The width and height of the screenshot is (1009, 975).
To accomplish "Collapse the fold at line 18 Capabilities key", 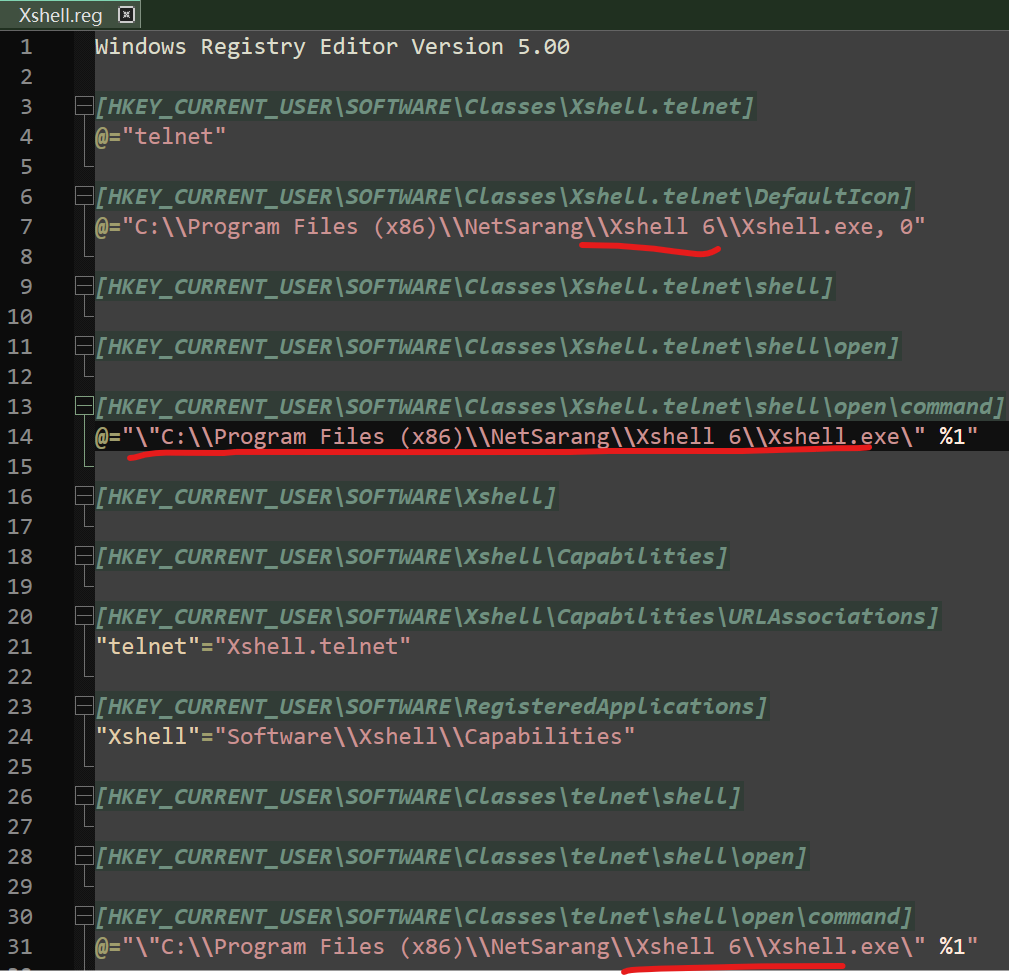I will (84, 556).
